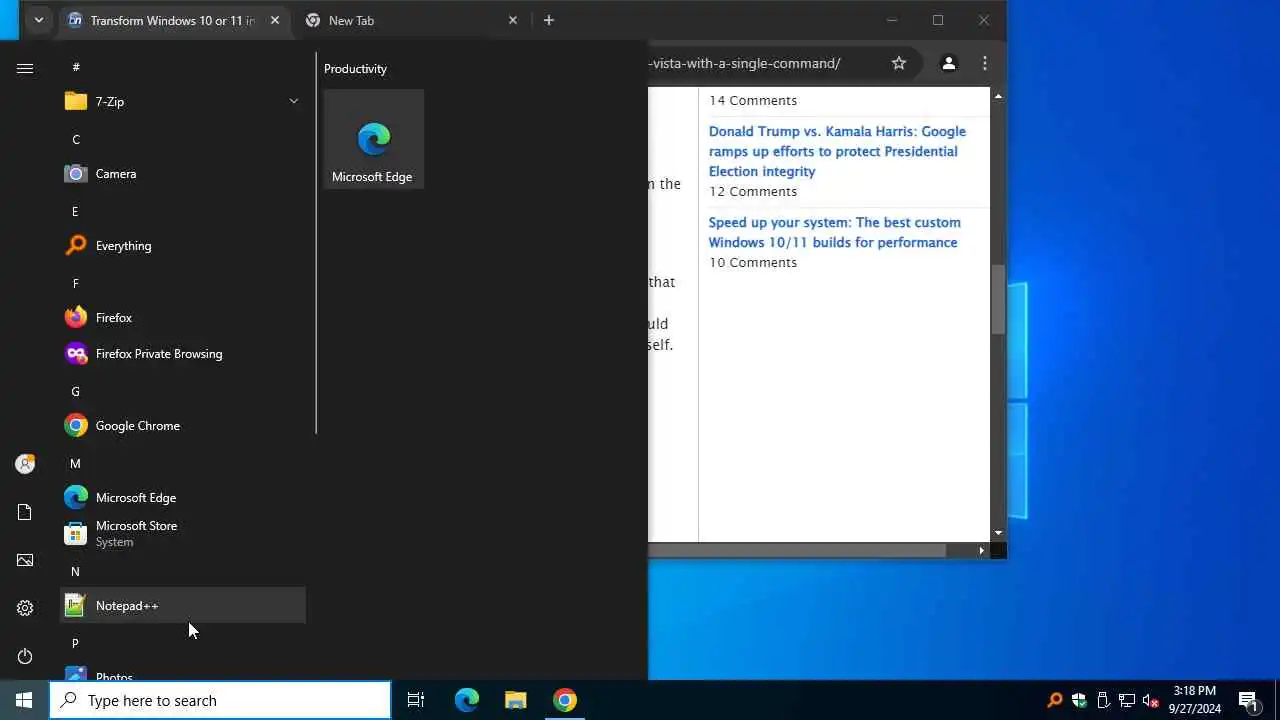Image resolution: width=1280 pixels, height=720 pixels.
Task: Click the Power button in Start sidebar
Action: pos(25,656)
